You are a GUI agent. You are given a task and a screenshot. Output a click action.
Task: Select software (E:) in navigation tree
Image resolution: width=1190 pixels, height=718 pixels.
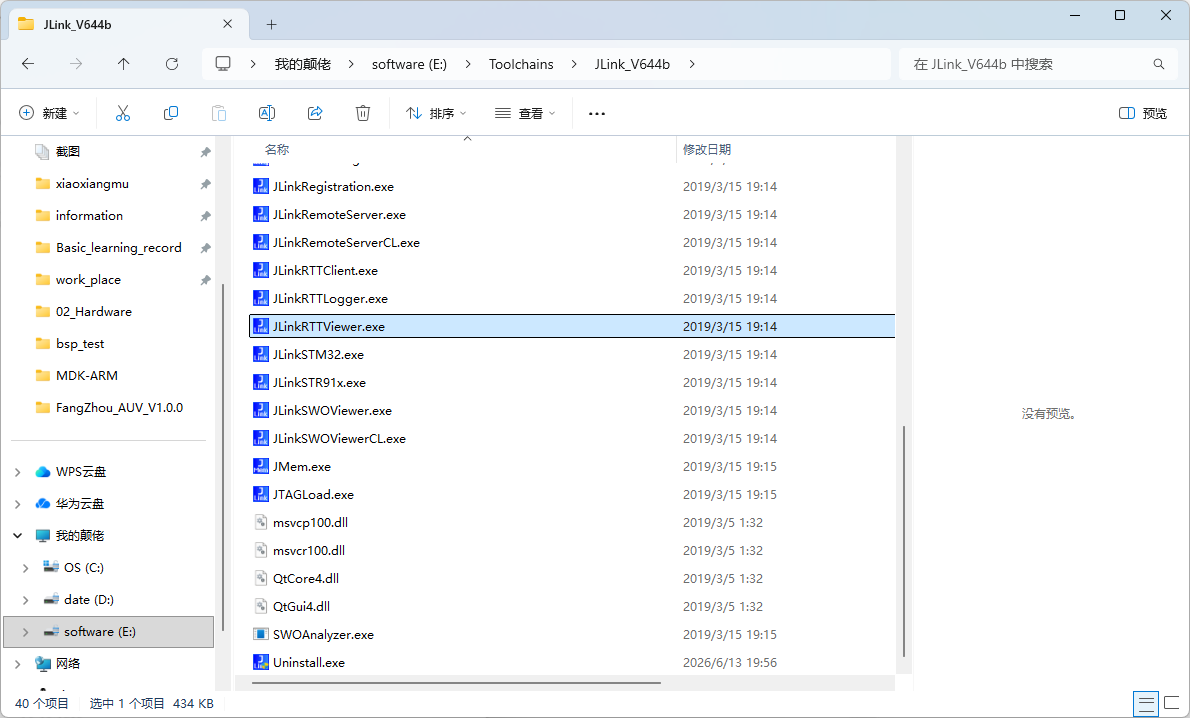tap(109, 631)
